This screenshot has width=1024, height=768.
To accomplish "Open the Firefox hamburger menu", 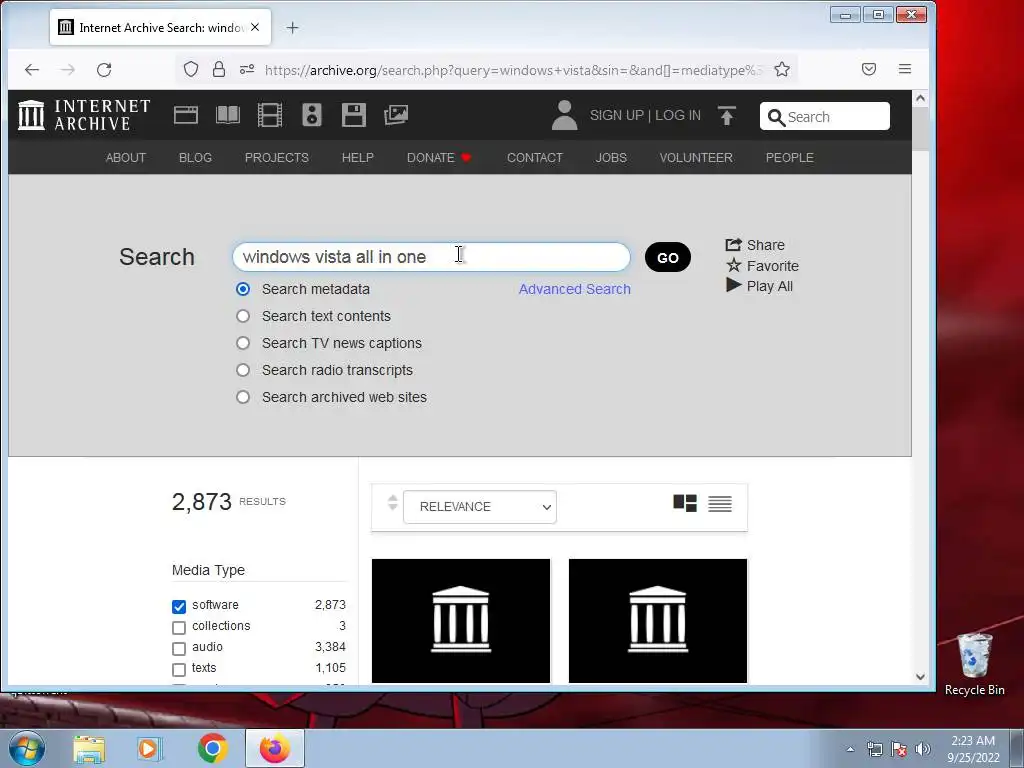I will 904,69.
